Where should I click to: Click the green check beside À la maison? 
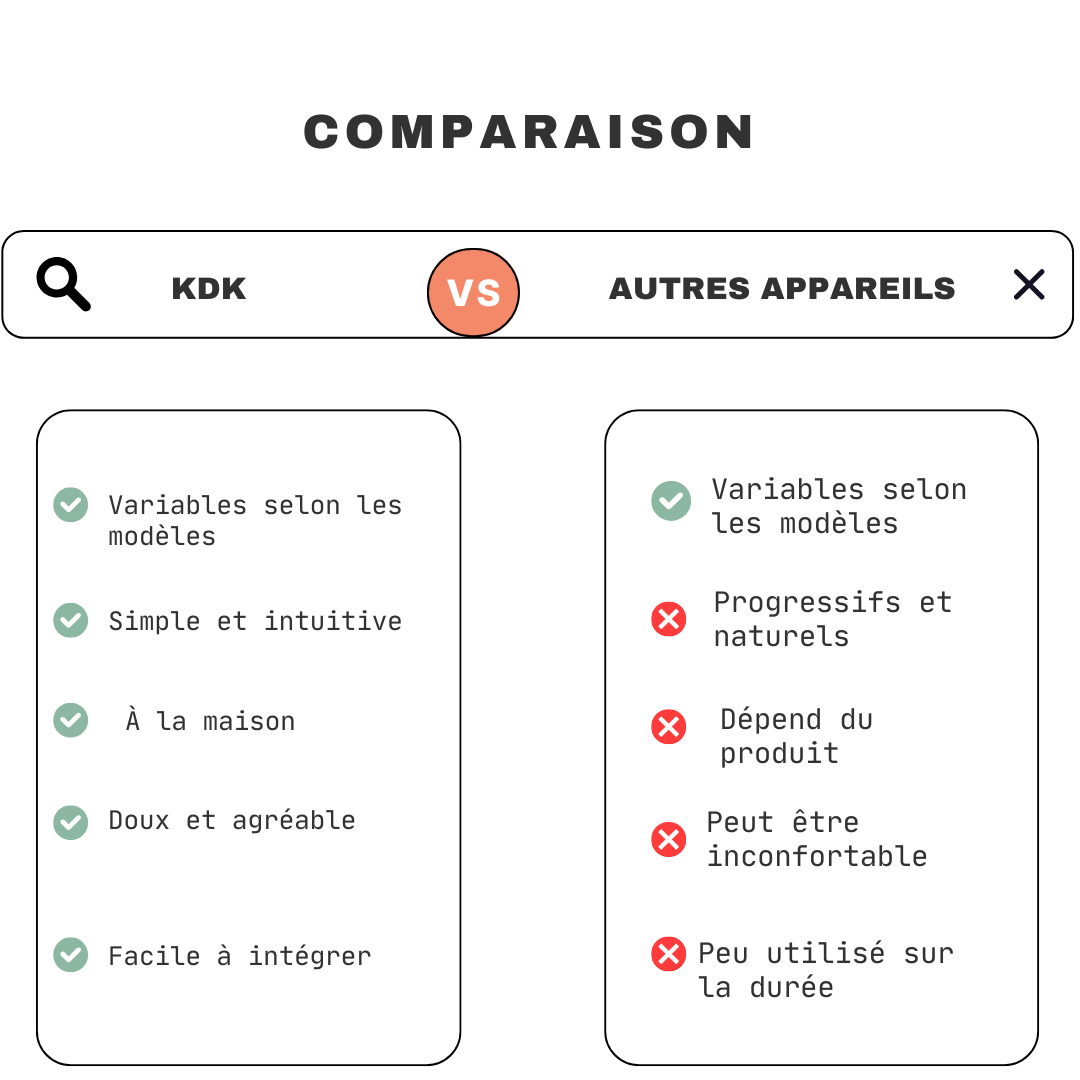point(70,720)
